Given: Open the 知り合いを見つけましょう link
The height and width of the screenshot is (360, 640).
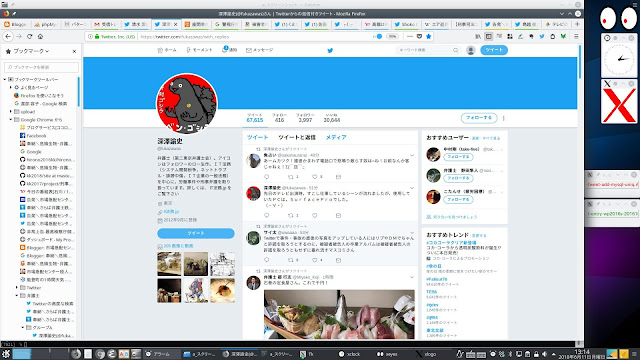Looking at the screenshot, I should [x=452, y=217].
